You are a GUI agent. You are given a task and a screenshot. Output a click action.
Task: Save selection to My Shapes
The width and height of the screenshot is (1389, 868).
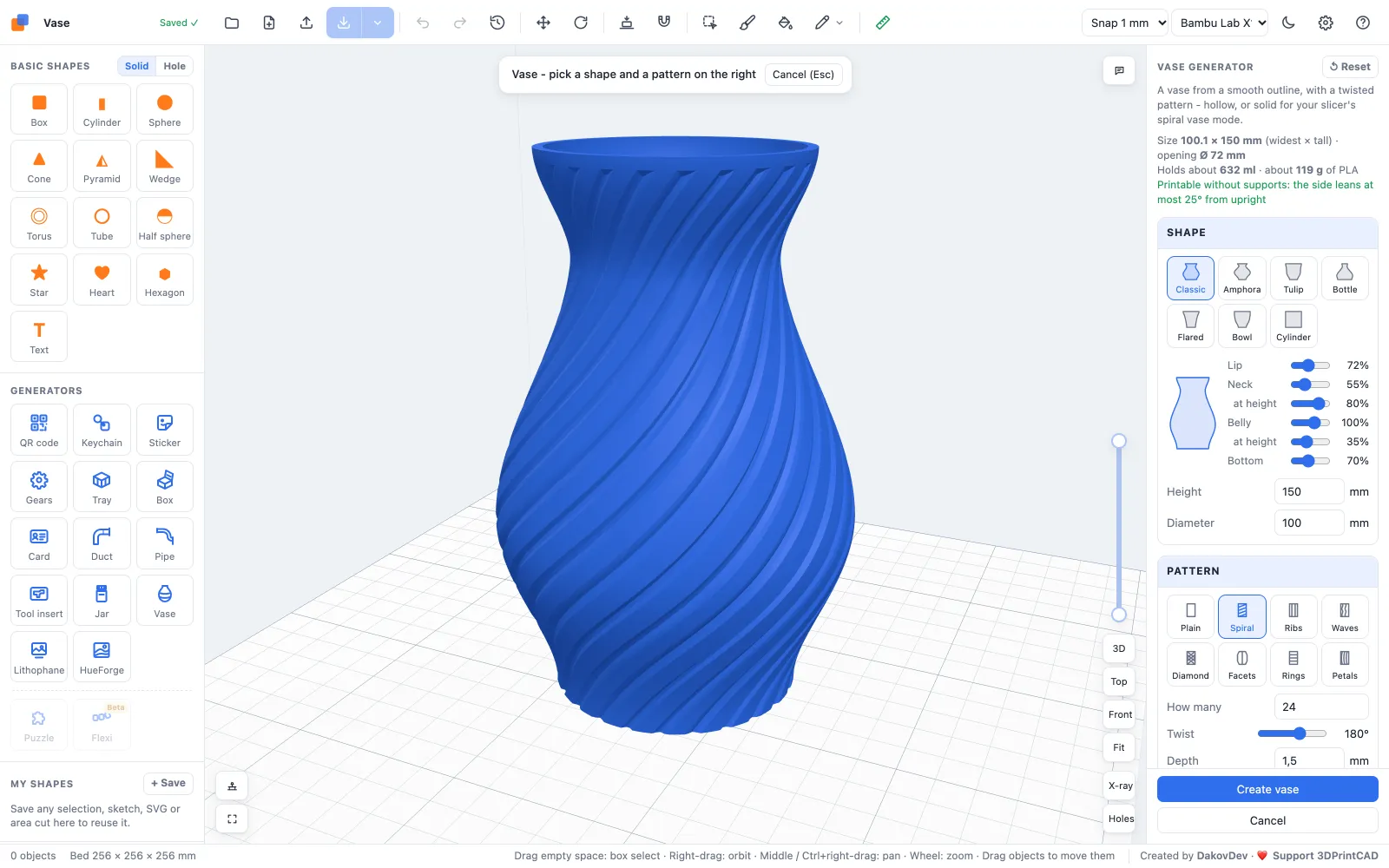coord(168,783)
